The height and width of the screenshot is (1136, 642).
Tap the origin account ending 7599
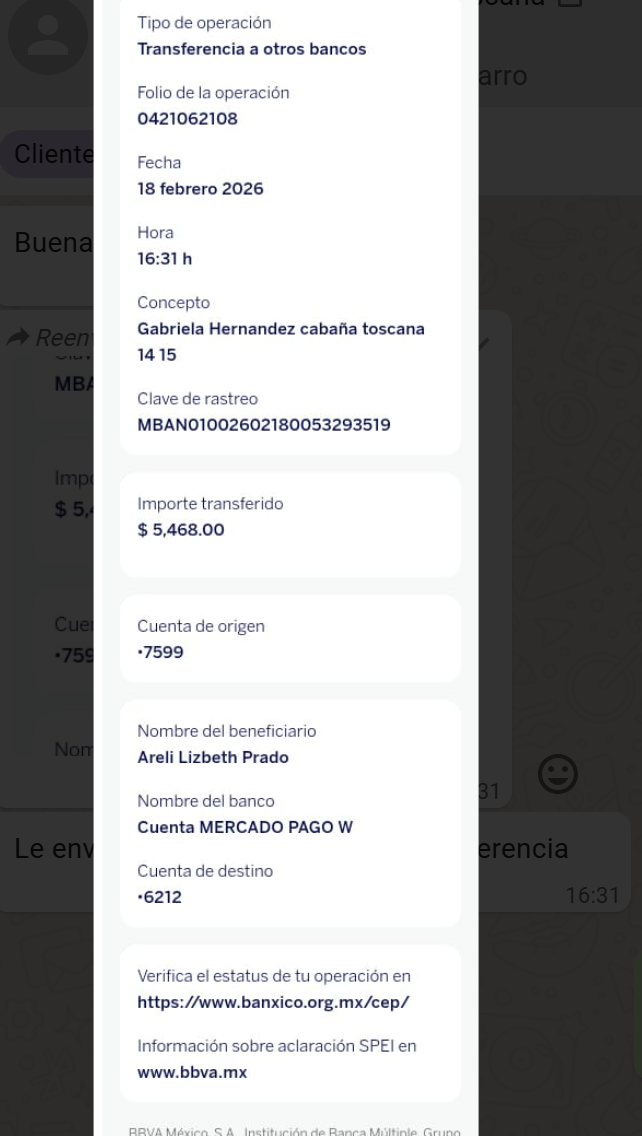(160, 653)
